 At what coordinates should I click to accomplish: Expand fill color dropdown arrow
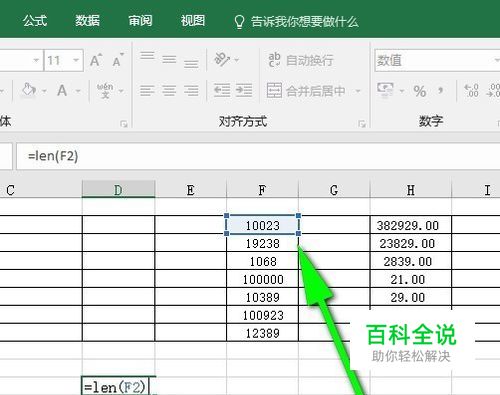coord(45,91)
